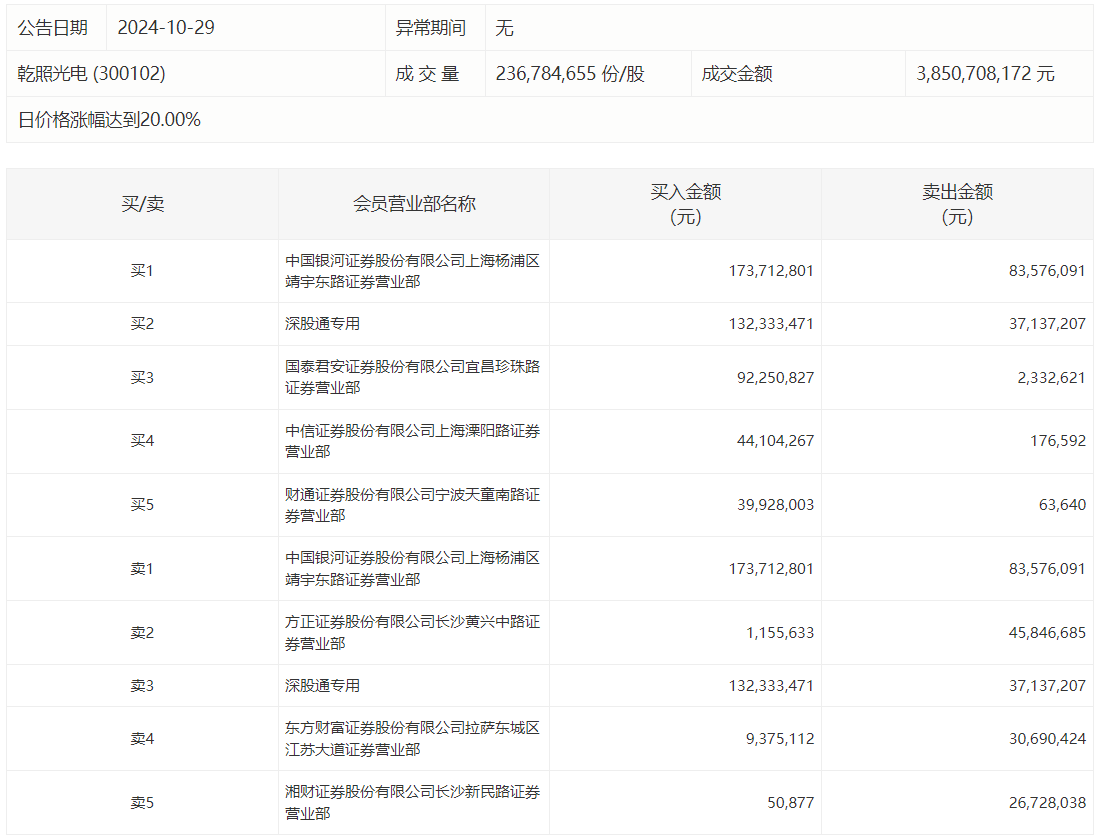The height and width of the screenshot is (837, 1096).
Task: Click the 异常期间 label
Action: coord(431,28)
